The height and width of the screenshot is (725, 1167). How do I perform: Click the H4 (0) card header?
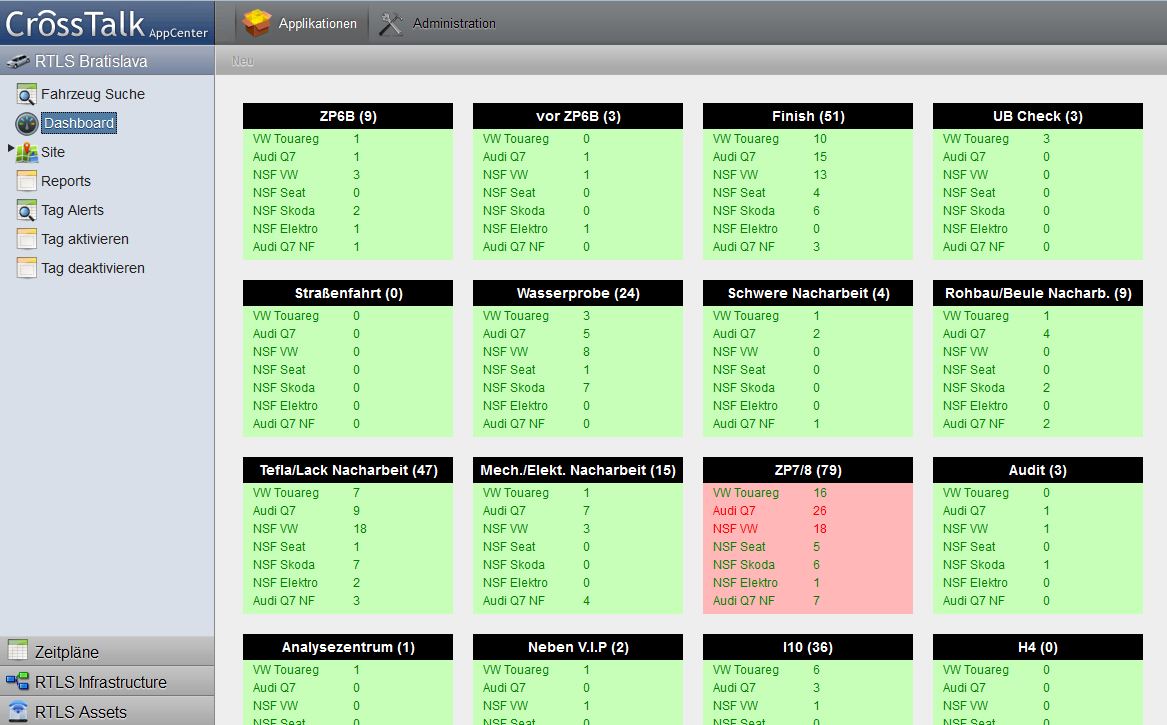pos(1037,648)
